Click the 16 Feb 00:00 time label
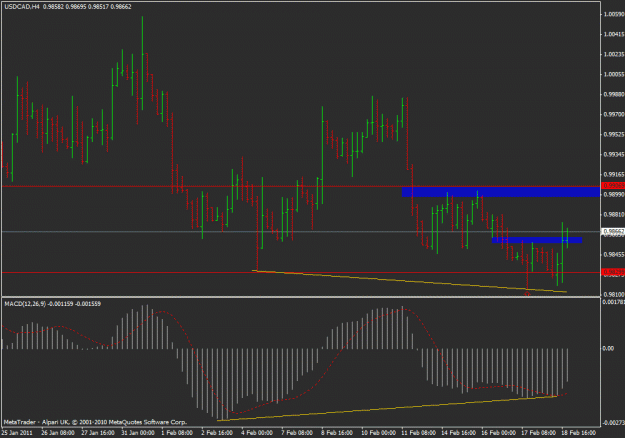Image resolution: width=625 pixels, height=438 pixels. click(498, 432)
